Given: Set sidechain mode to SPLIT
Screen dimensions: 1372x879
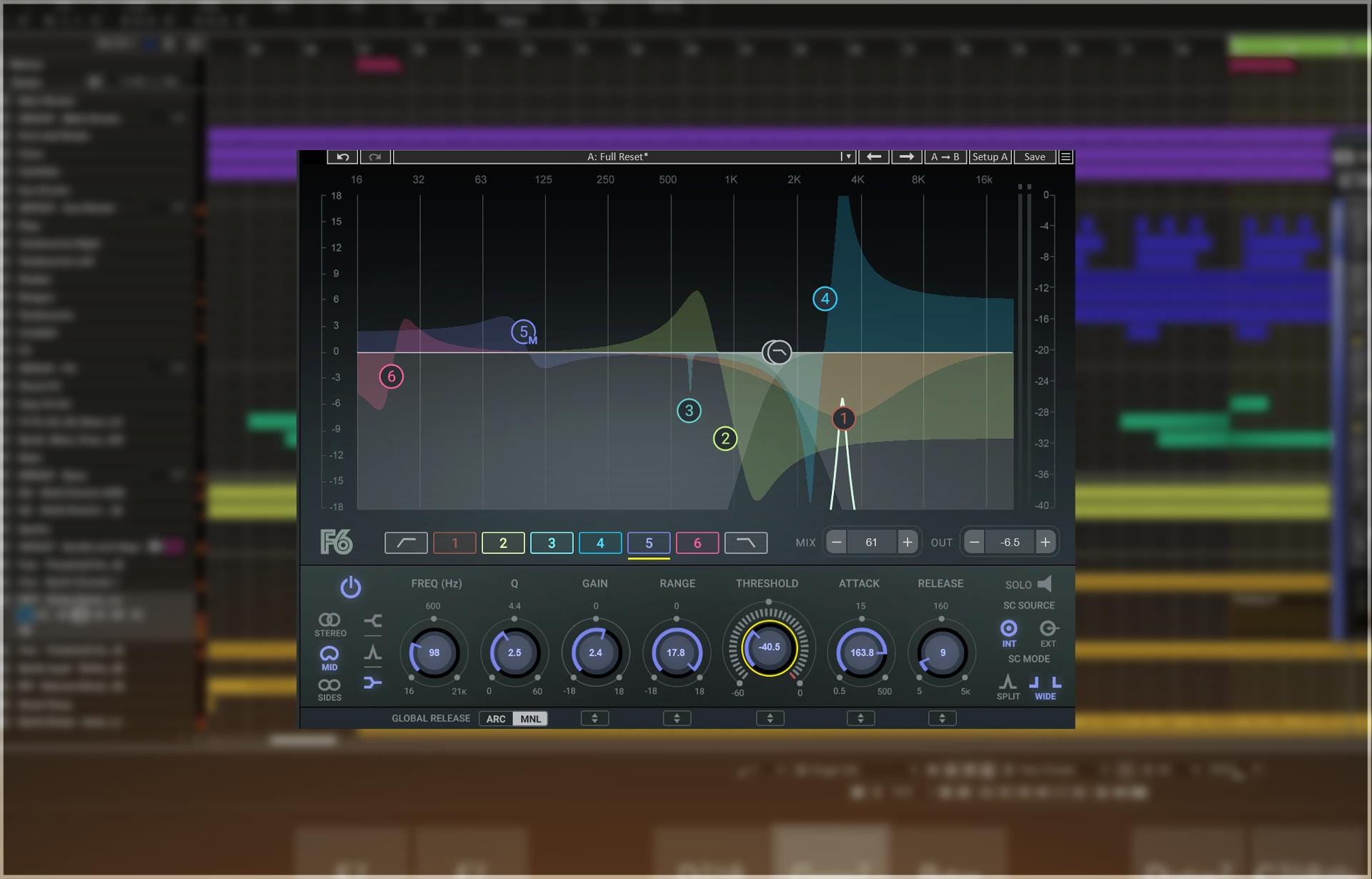Looking at the screenshot, I should [x=1008, y=687].
